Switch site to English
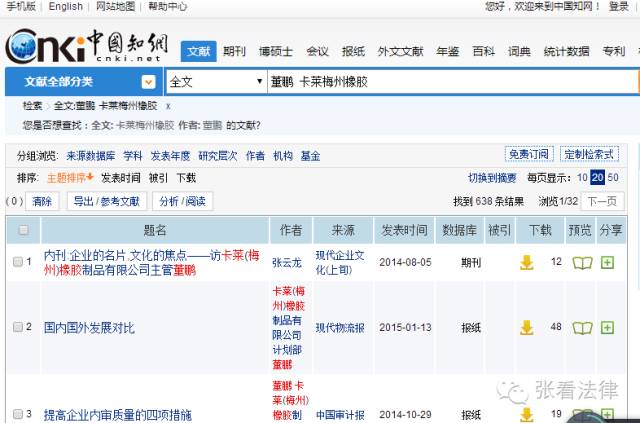Image resolution: width=640 pixels, height=423 pixels. pos(65,7)
